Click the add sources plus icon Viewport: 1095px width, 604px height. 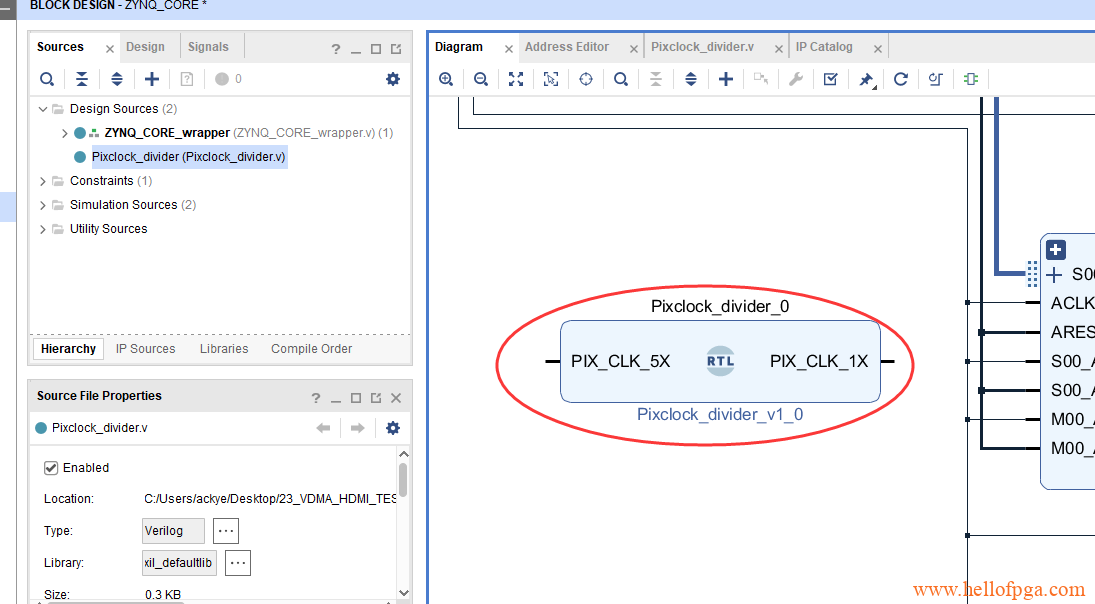pyautogui.click(x=152, y=79)
